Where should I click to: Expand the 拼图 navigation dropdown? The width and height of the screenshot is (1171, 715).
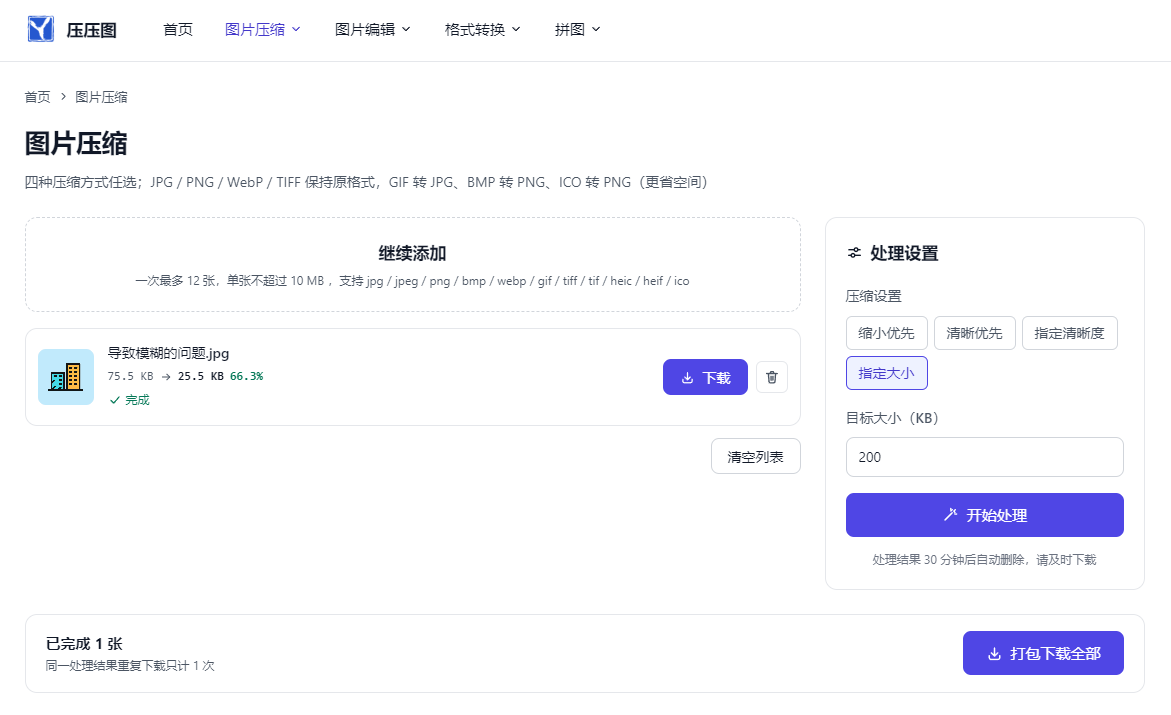tap(577, 30)
